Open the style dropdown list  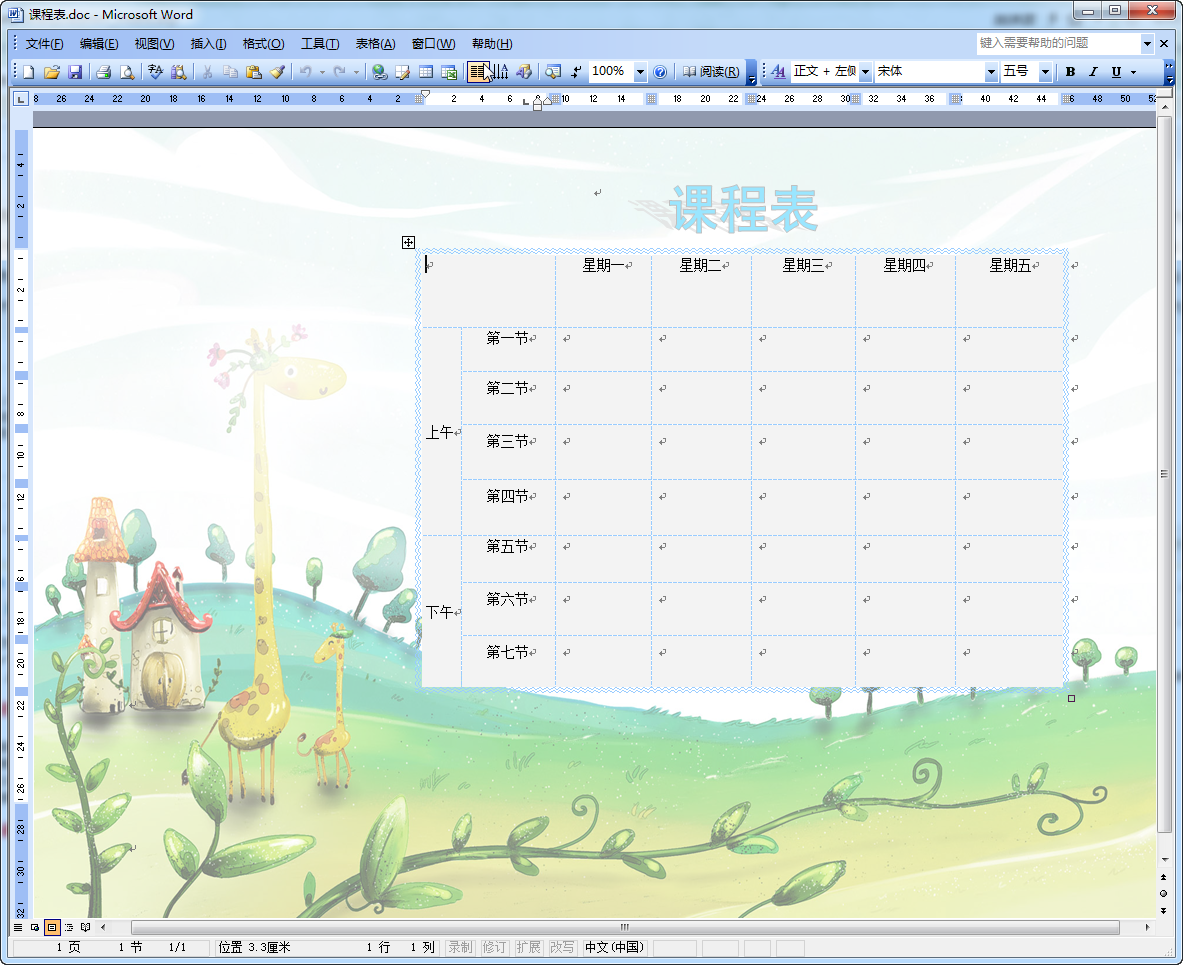point(865,72)
